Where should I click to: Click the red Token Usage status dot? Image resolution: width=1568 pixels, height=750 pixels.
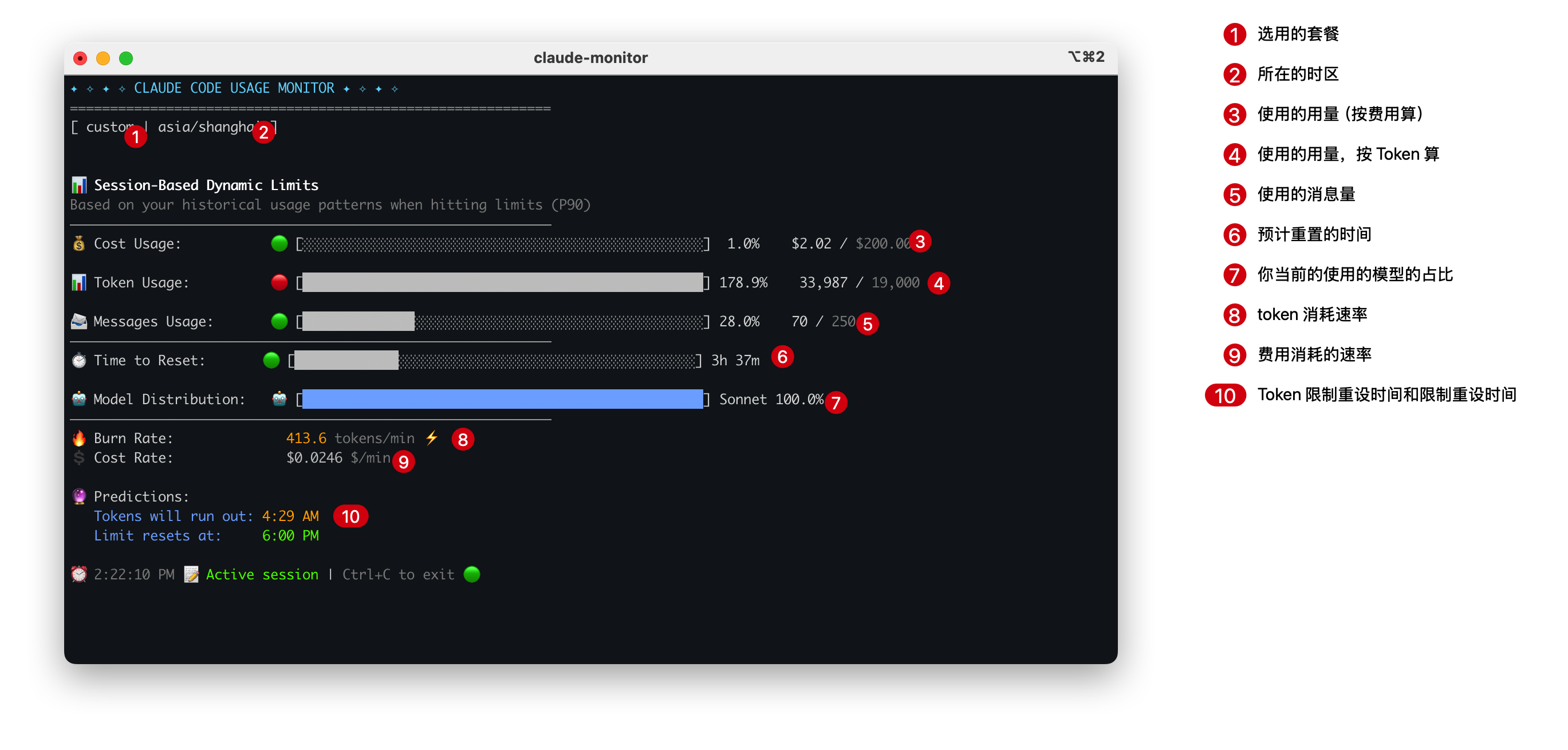click(x=279, y=282)
